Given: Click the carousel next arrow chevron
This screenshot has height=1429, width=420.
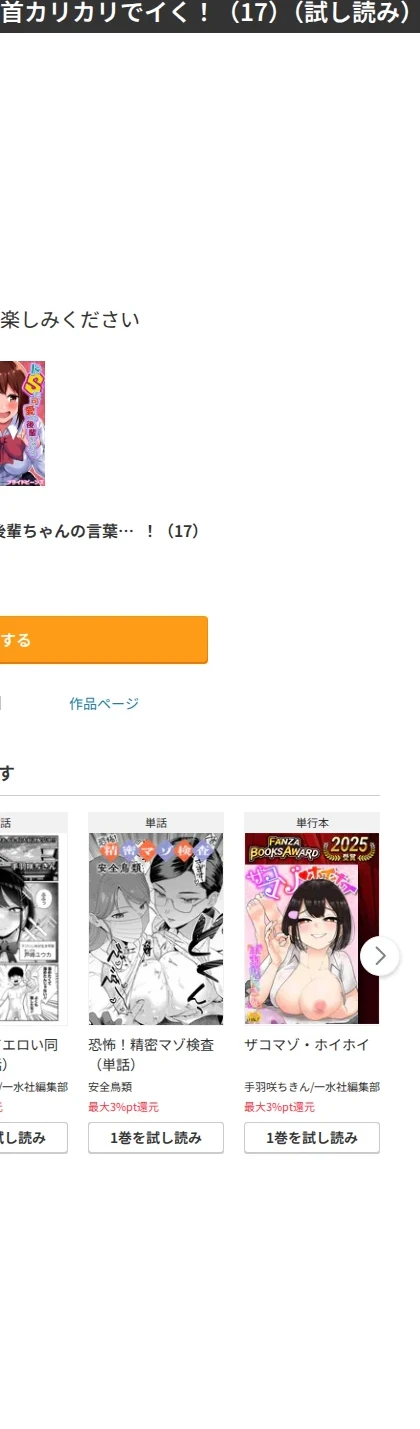Looking at the screenshot, I should (380, 956).
